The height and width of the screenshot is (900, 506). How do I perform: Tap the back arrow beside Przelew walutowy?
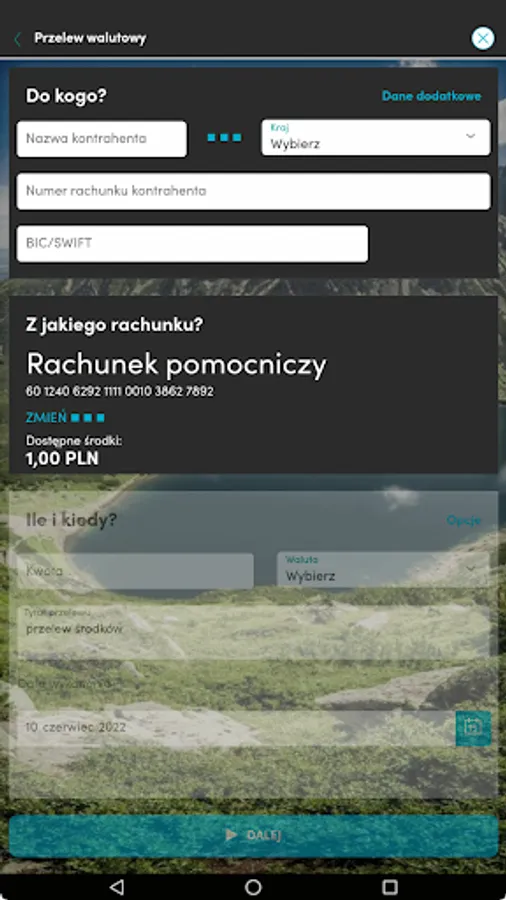17,39
